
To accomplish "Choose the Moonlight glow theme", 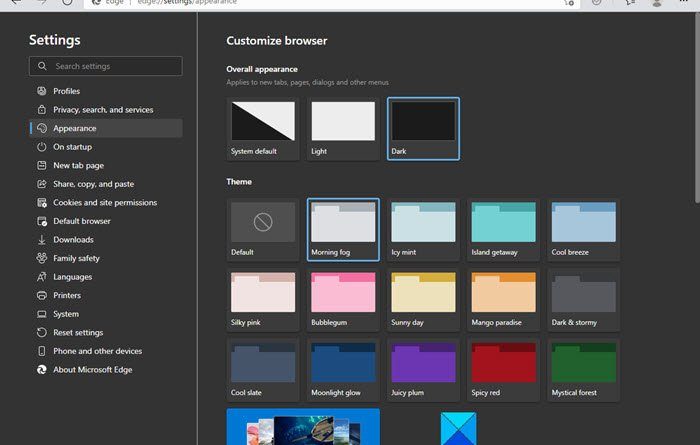I will [x=343, y=370].
